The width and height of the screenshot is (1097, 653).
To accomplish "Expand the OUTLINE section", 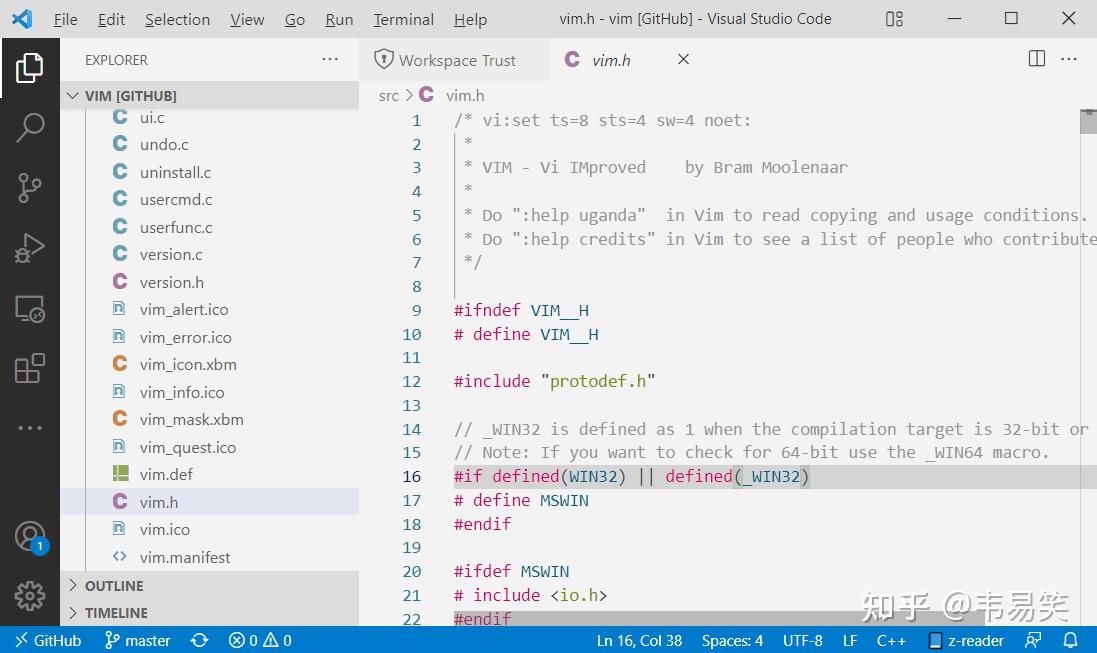I will coord(113,585).
